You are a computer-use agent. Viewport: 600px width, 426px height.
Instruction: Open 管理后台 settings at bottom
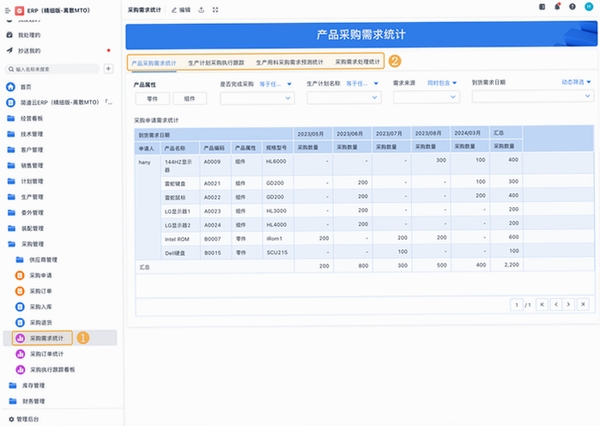click(x=24, y=419)
